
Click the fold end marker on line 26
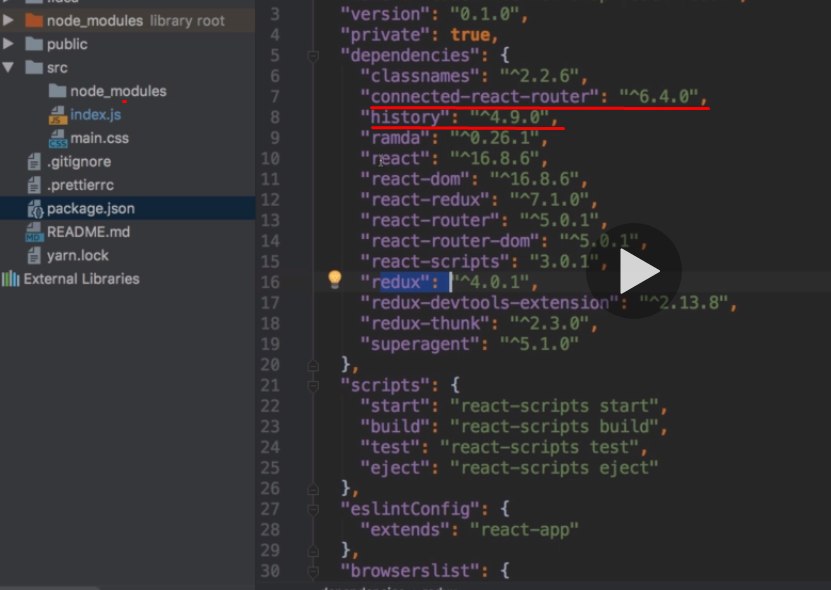[313, 489]
